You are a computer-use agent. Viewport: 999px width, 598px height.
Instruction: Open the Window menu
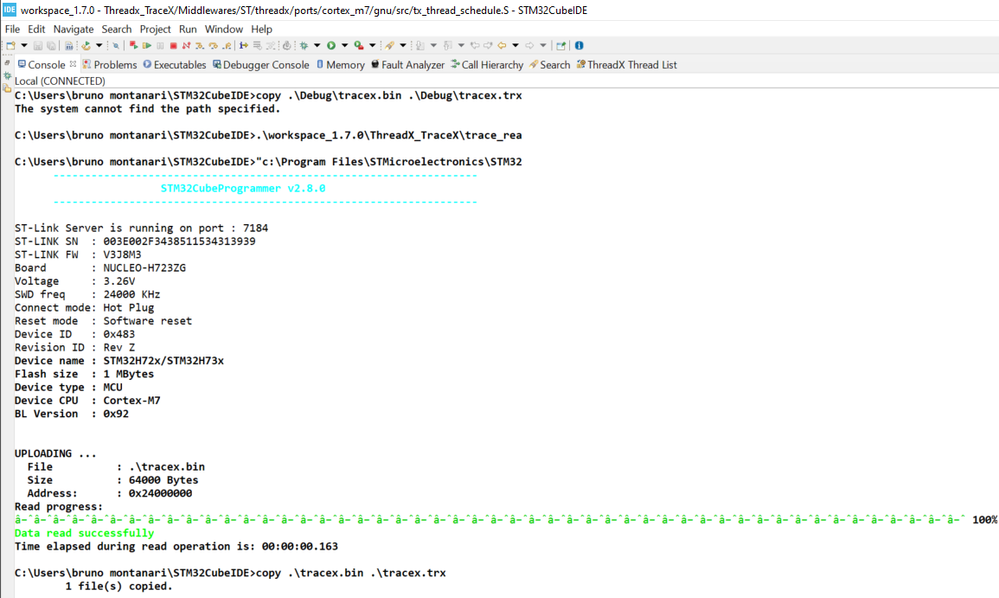coord(224,29)
